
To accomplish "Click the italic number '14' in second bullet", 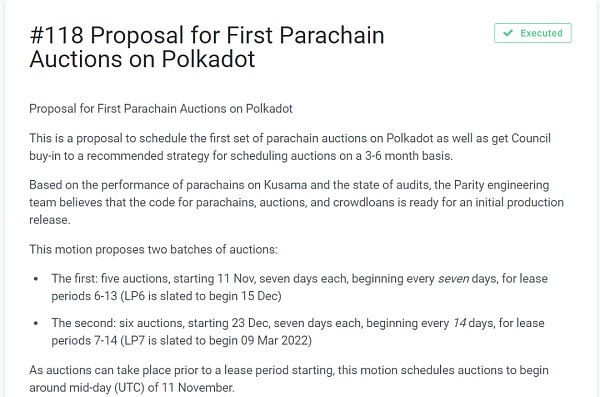I will 459,323.
